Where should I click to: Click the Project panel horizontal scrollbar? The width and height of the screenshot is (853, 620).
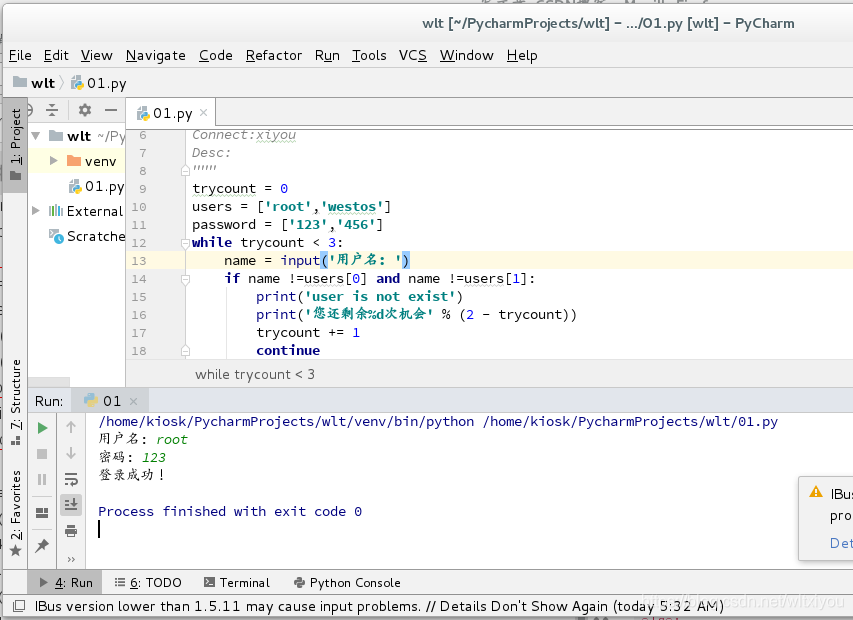click(49, 382)
